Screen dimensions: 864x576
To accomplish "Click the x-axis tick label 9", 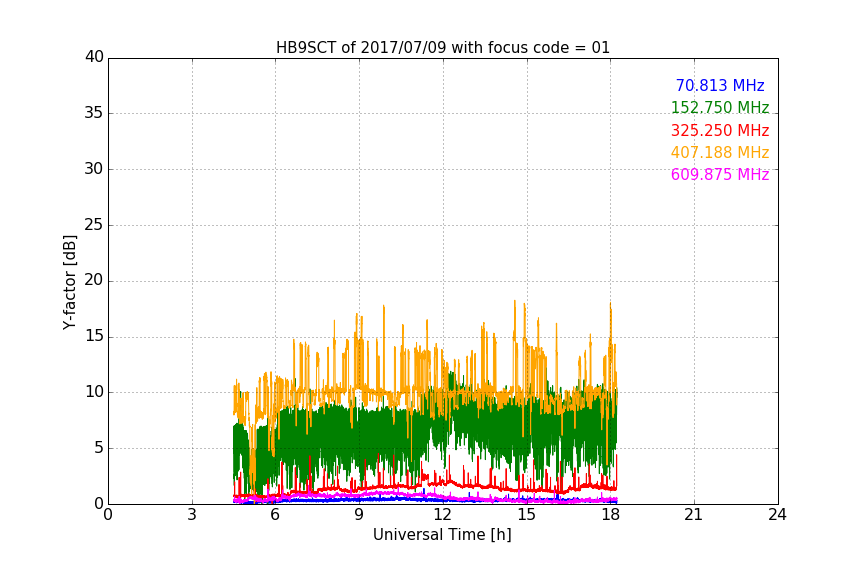I will pyautogui.click(x=359, y=515).
